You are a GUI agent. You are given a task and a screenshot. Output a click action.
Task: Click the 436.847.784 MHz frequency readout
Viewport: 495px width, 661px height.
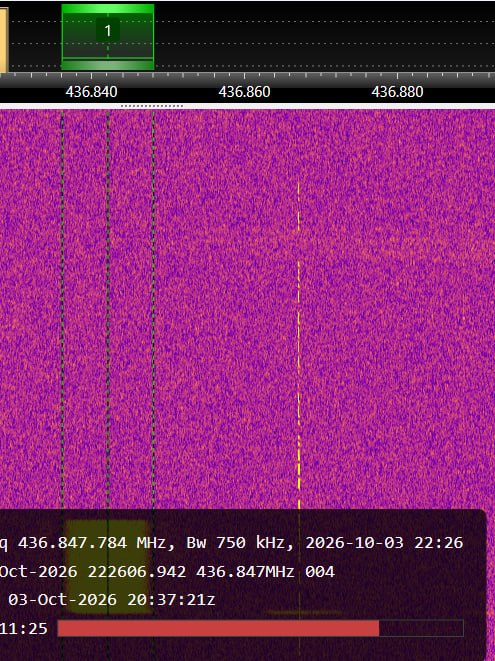click(x=92, y=543)
